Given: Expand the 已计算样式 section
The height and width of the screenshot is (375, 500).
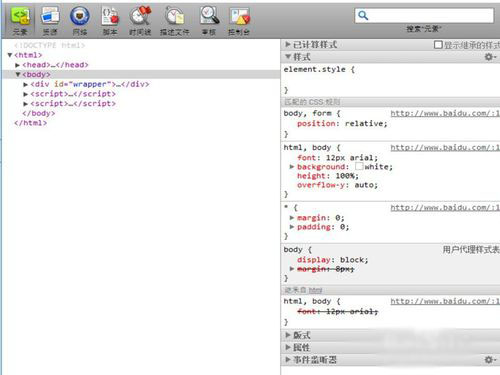Looking at the screenshot, I should pos(288,44).
